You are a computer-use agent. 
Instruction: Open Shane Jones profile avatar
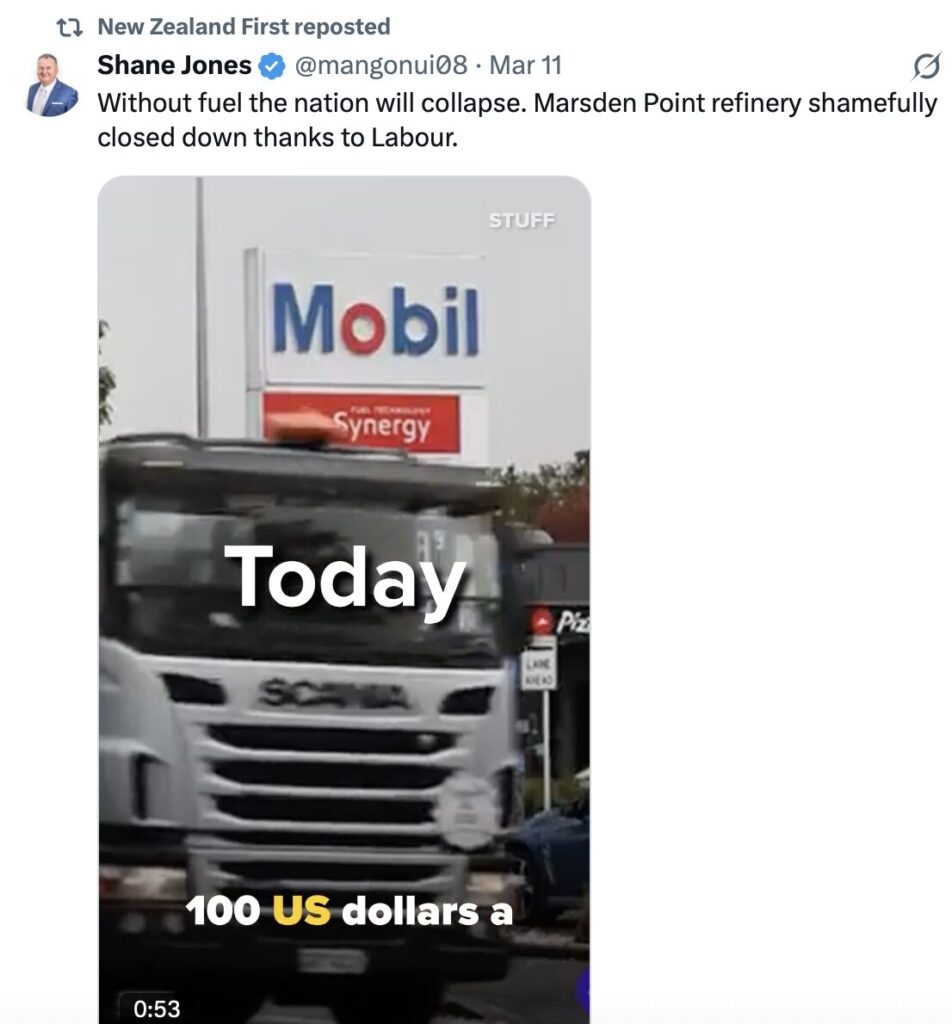[x=52, y=85]
